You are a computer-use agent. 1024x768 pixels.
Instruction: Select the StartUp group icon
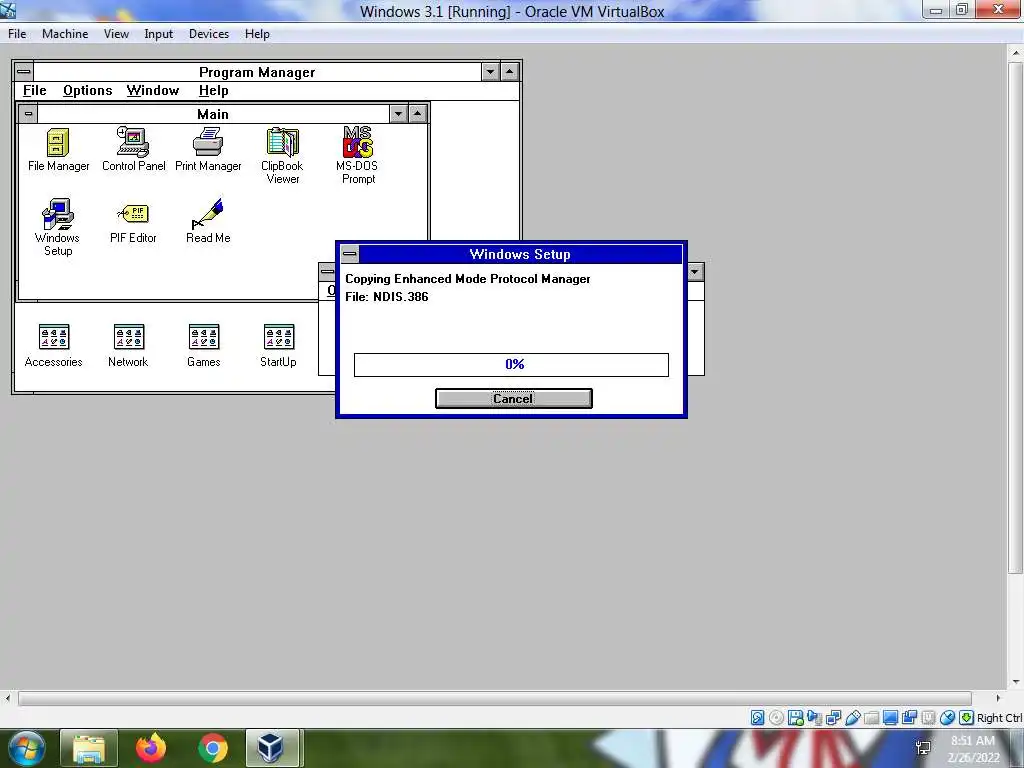click(x=278, y=346)
